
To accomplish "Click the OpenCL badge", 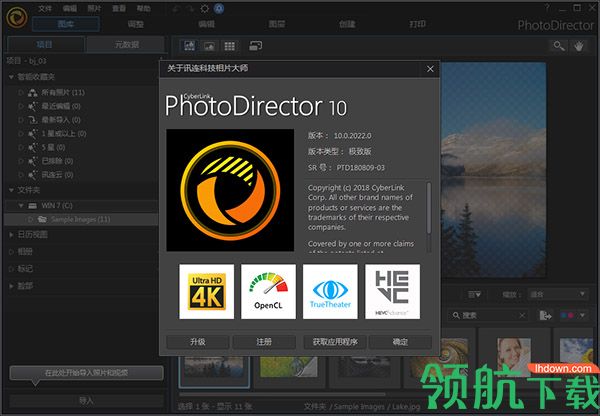I will pos(268,292).
